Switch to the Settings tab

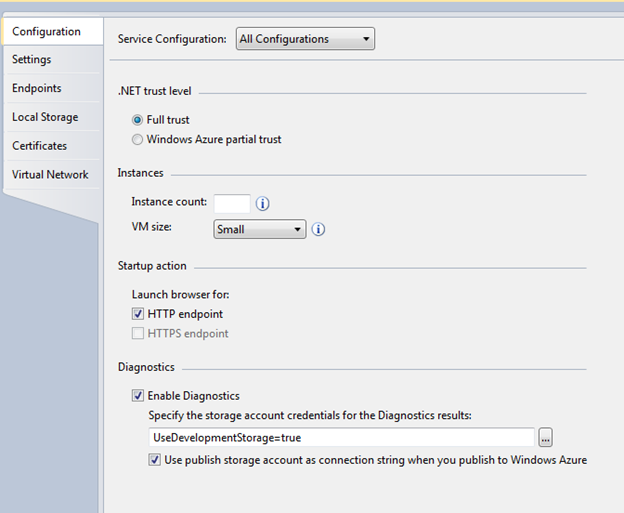coord(32,60)
